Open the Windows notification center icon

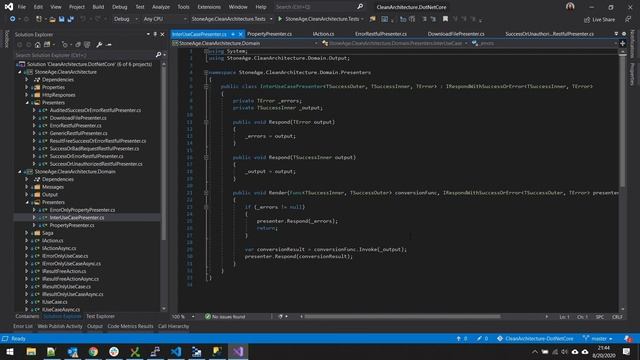pos(627,351)
